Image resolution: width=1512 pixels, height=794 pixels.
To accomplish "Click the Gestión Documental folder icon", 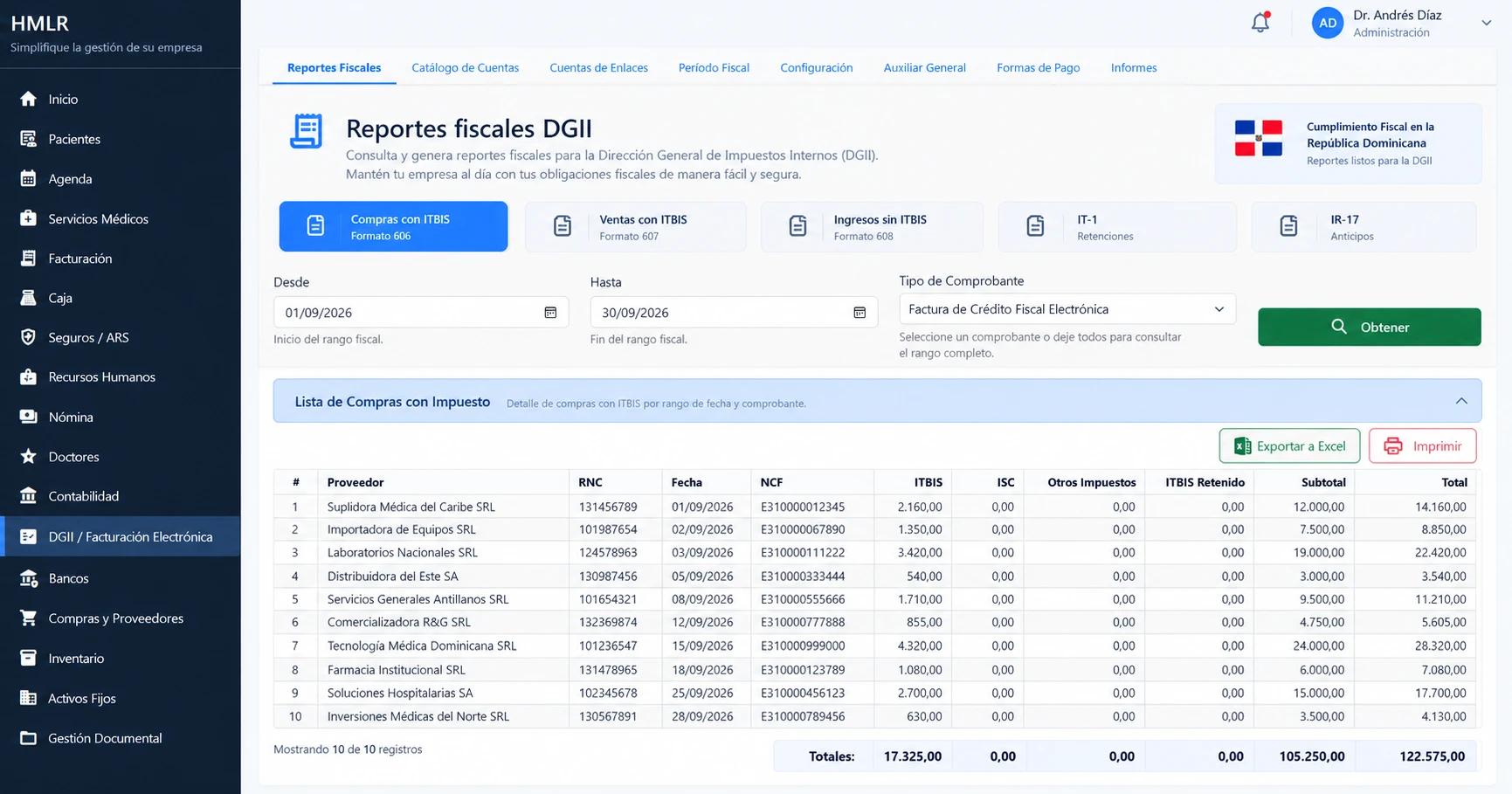I will click(x=28, y=738).
